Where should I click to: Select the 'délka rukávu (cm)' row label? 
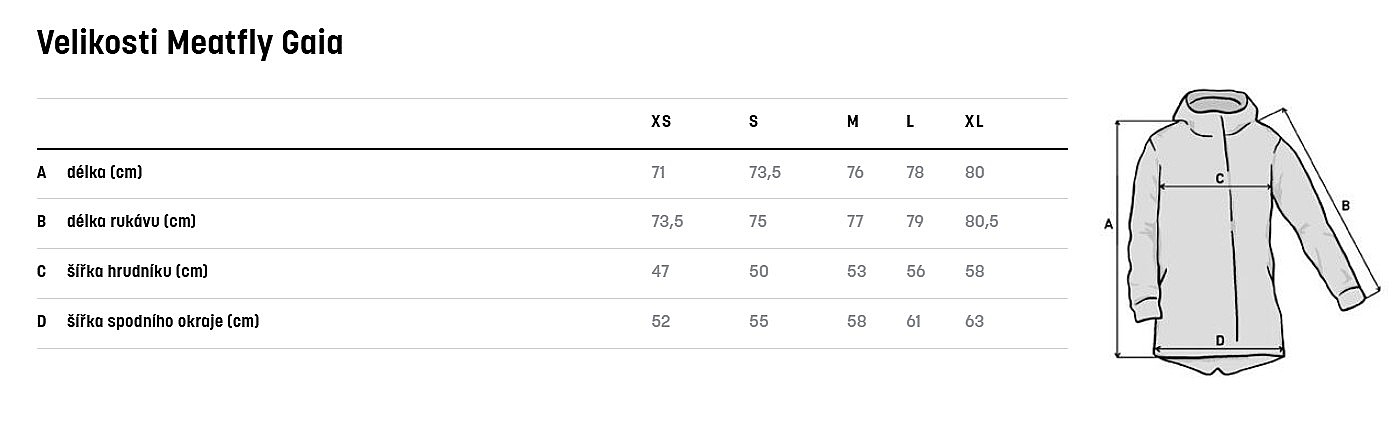pyautogui.click(x=130, y=221)
